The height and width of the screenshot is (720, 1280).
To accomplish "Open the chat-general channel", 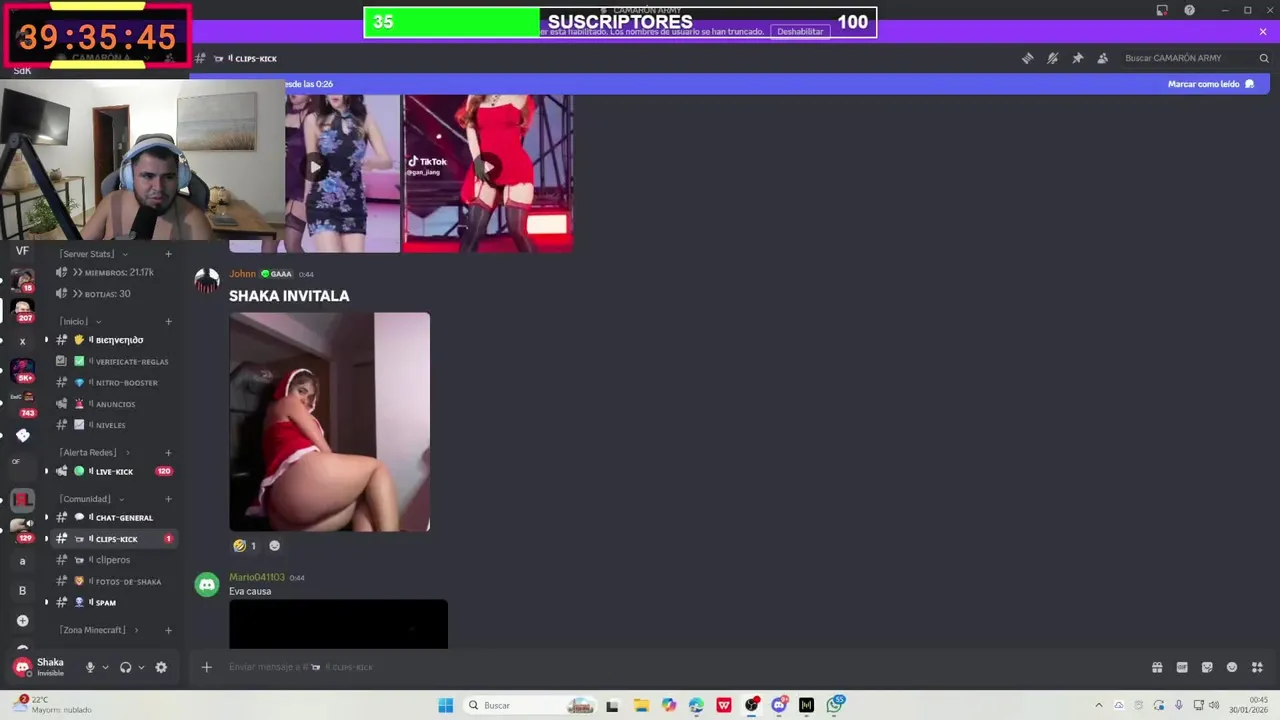I will [x=114, y=518].
